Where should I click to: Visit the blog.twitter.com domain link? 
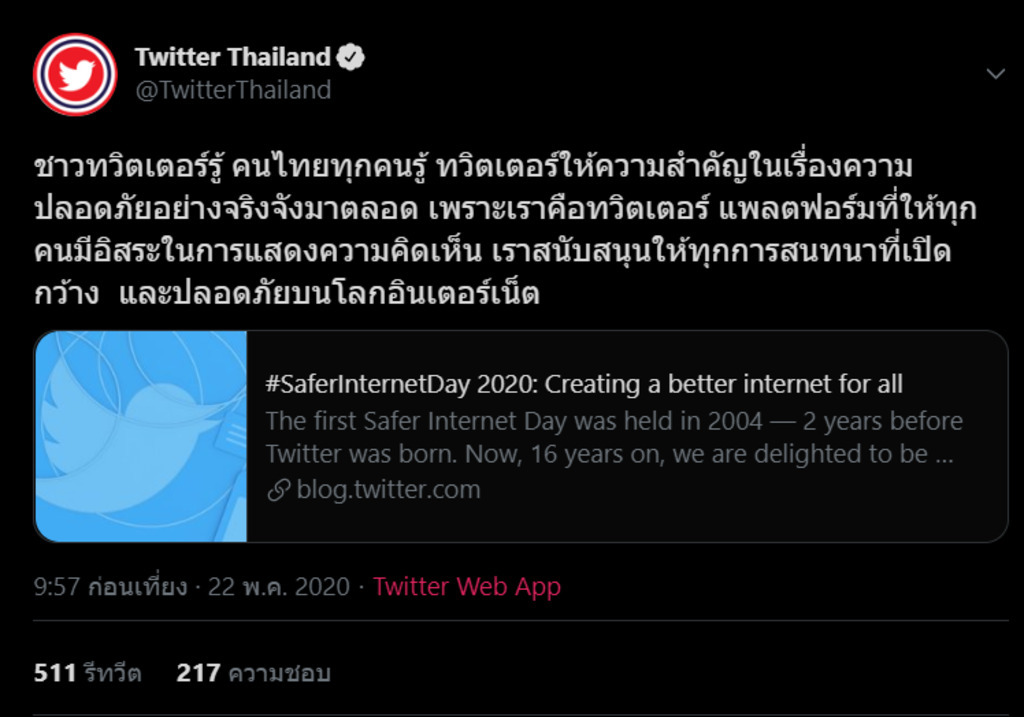pyautogui.click(x=388, y=490)
